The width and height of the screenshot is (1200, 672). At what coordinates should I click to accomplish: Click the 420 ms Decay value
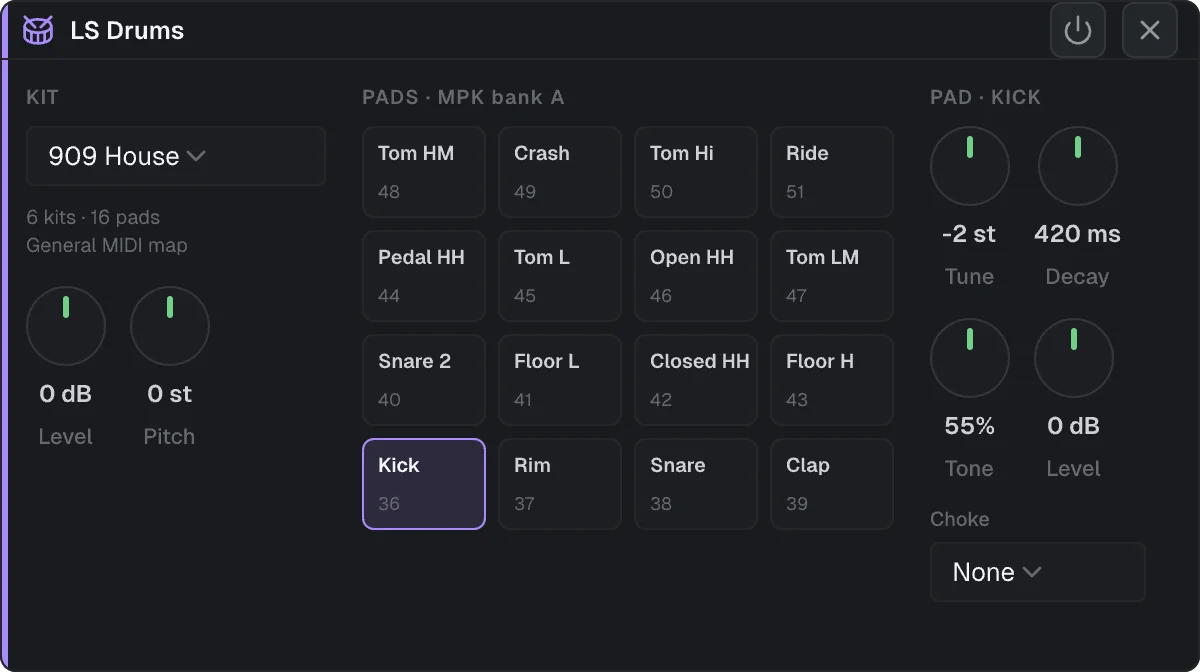point(1077,234)
